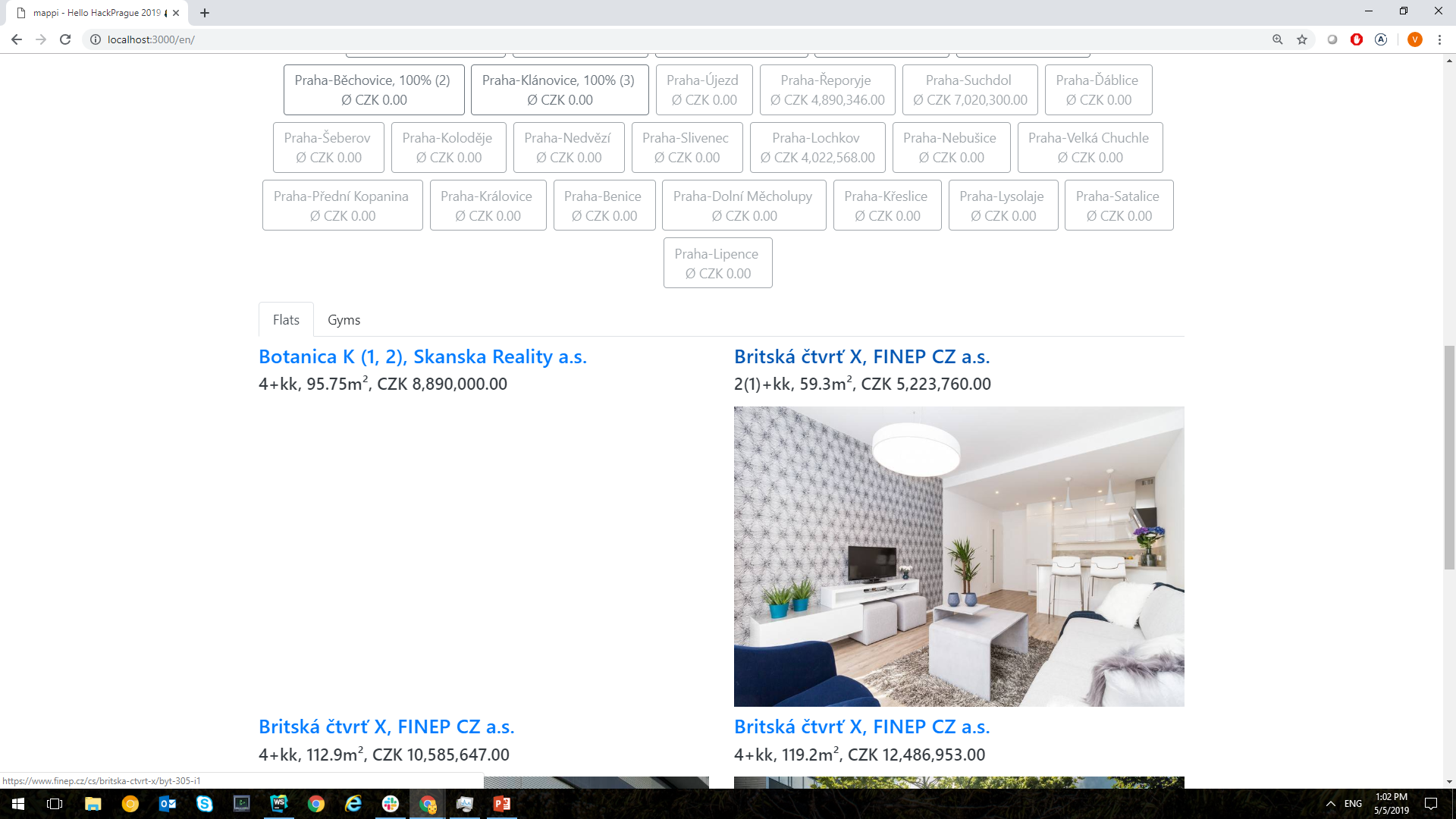This screenshot has height=819, width=1456.
Task: Click the orange V profile avatar
Action: [x=1414, y=39]
